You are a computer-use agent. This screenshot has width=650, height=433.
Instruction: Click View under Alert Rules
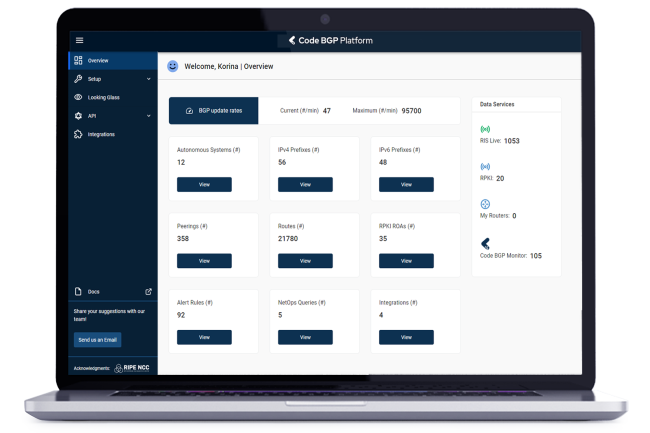[x=204, y=337]
